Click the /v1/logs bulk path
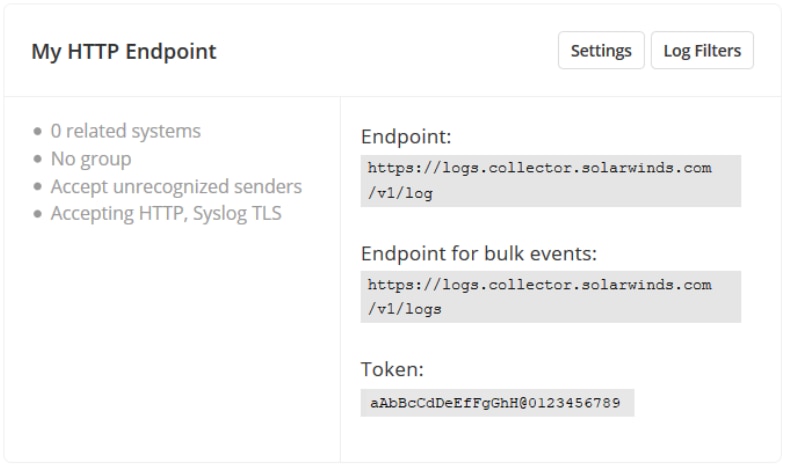Screen dimensions: 785x466 [x=405, y=309]
